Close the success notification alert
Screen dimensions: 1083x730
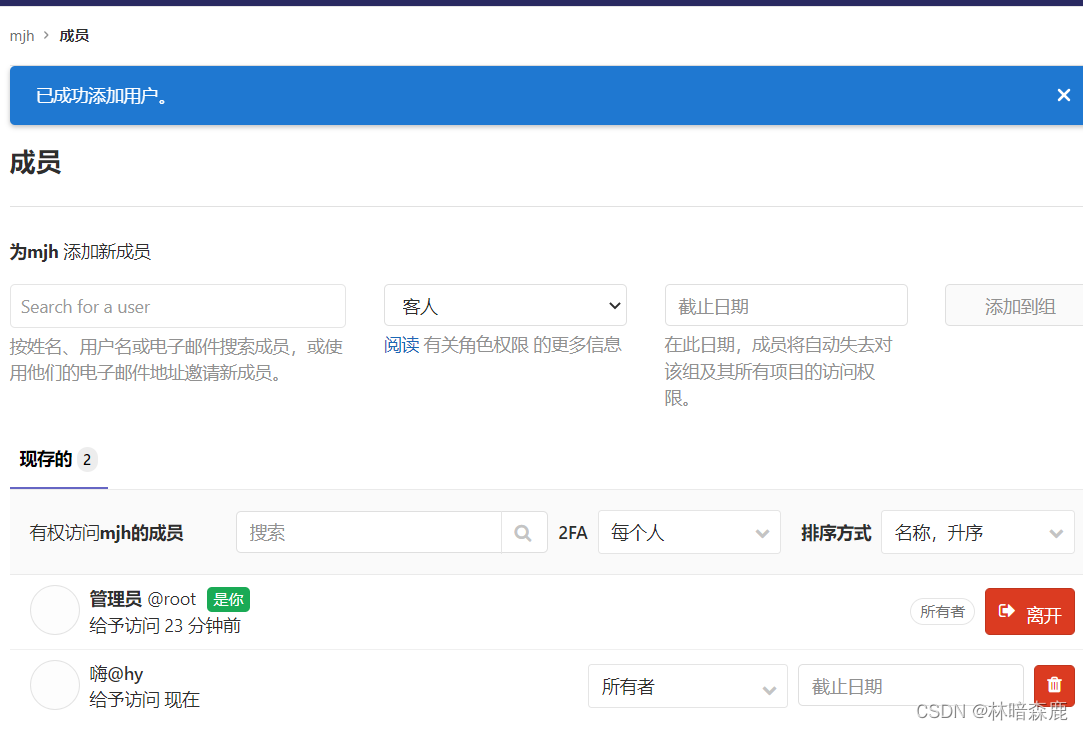(x=1063, y=95)
